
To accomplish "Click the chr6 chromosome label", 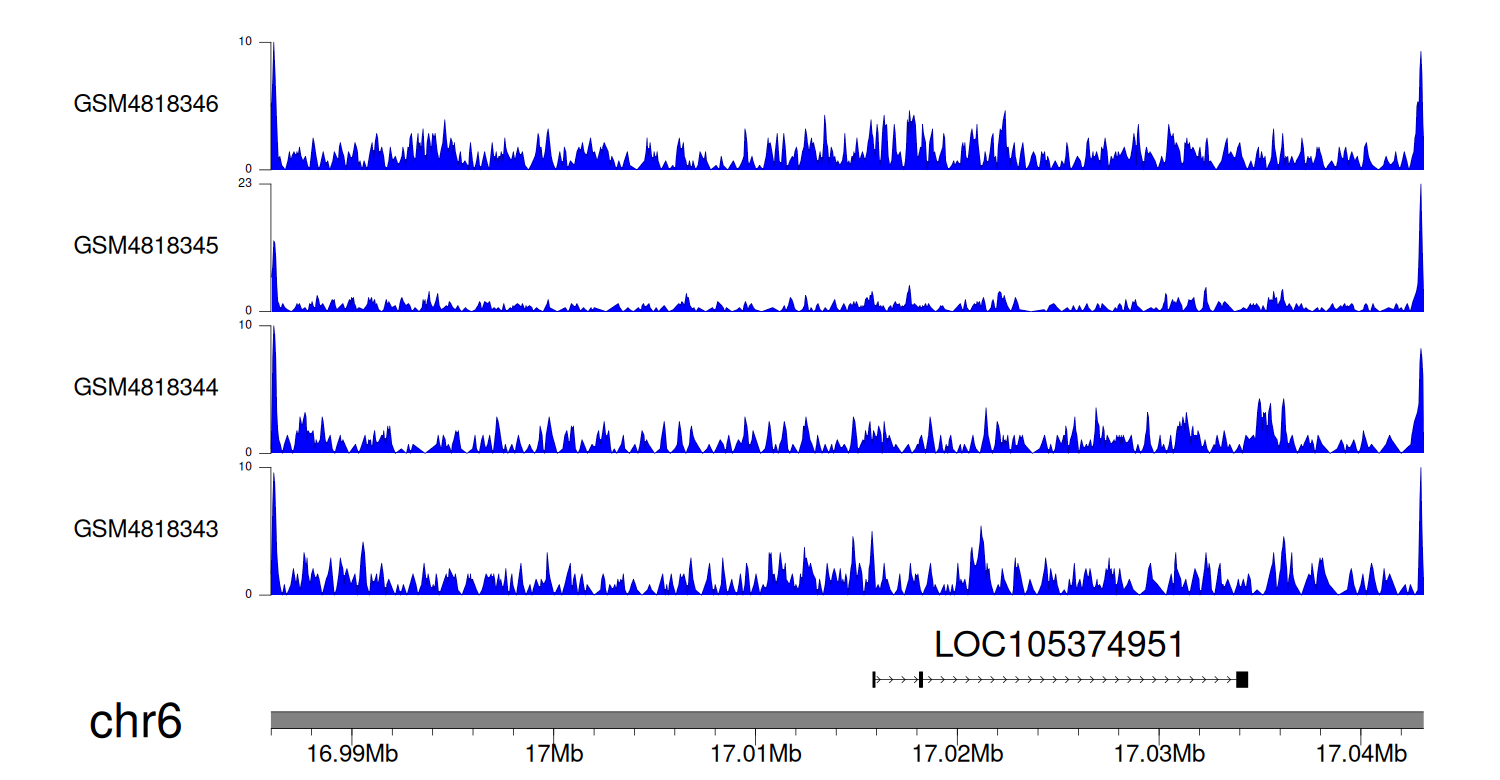I will [x=135, y=721].
